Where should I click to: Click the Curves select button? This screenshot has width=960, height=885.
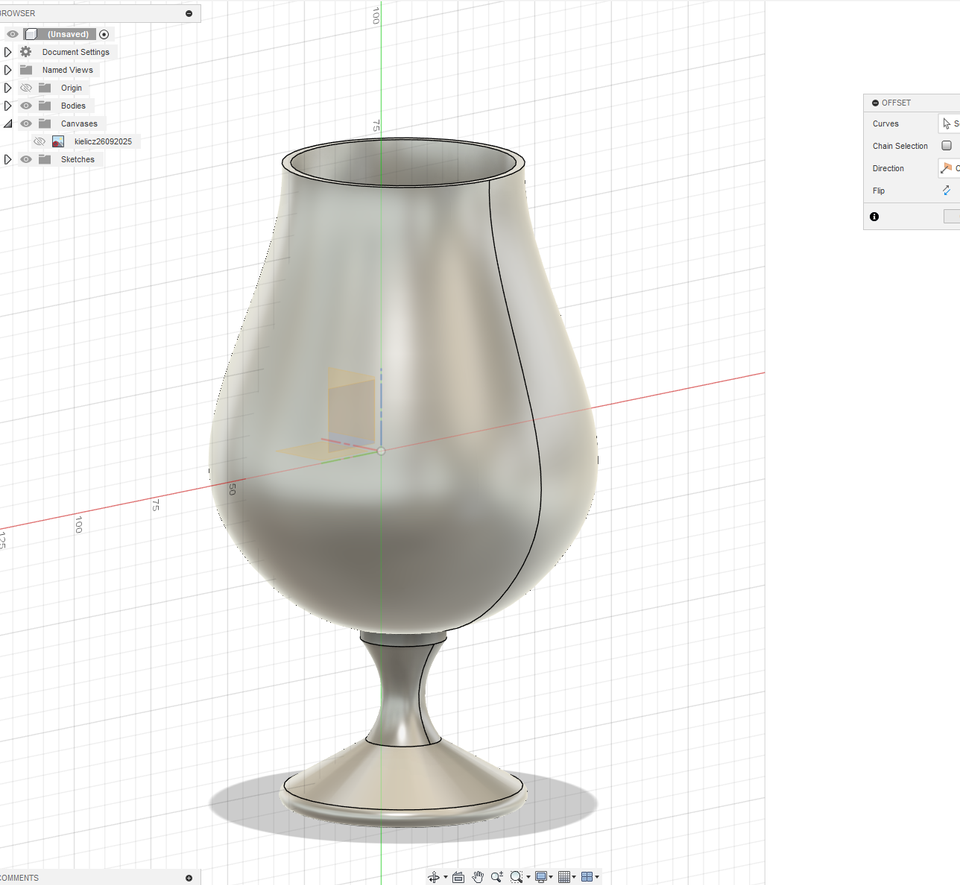click(x=948, y=124)
